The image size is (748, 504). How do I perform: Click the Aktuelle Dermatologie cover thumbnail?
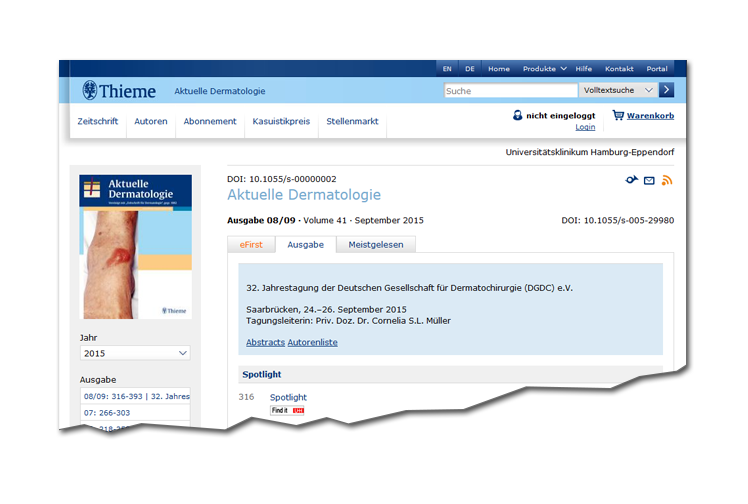pyautogui.click(x=135, y=247)
